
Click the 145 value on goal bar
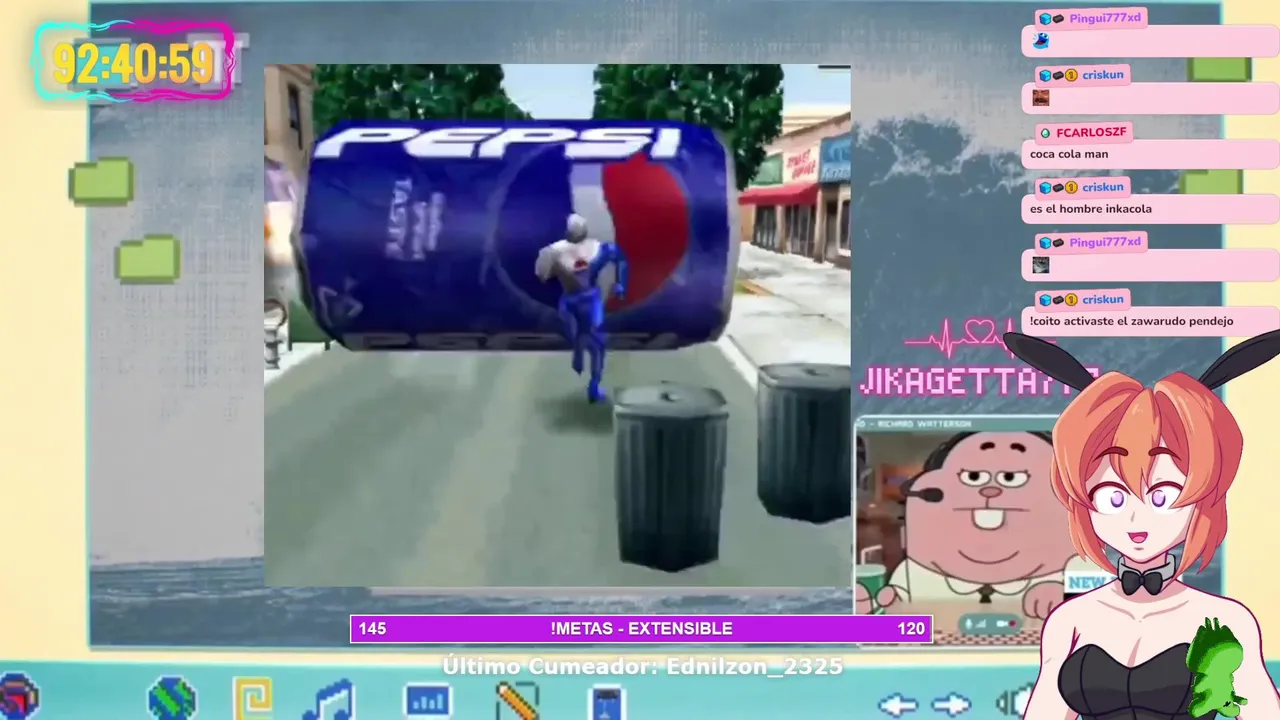[372, 629]
